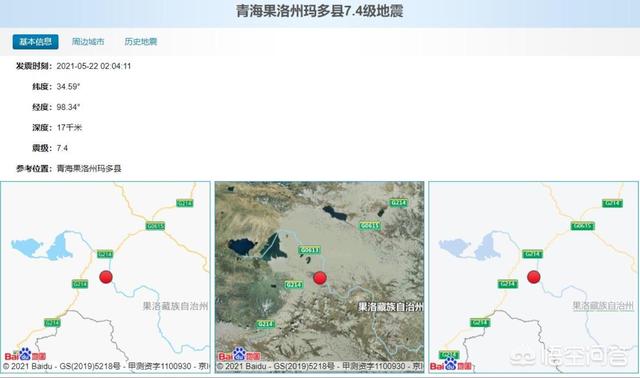Click the Baidu map logo on left map
This screenshot has height=378, width=640.
pyautogui.click(x=25, y=355)
